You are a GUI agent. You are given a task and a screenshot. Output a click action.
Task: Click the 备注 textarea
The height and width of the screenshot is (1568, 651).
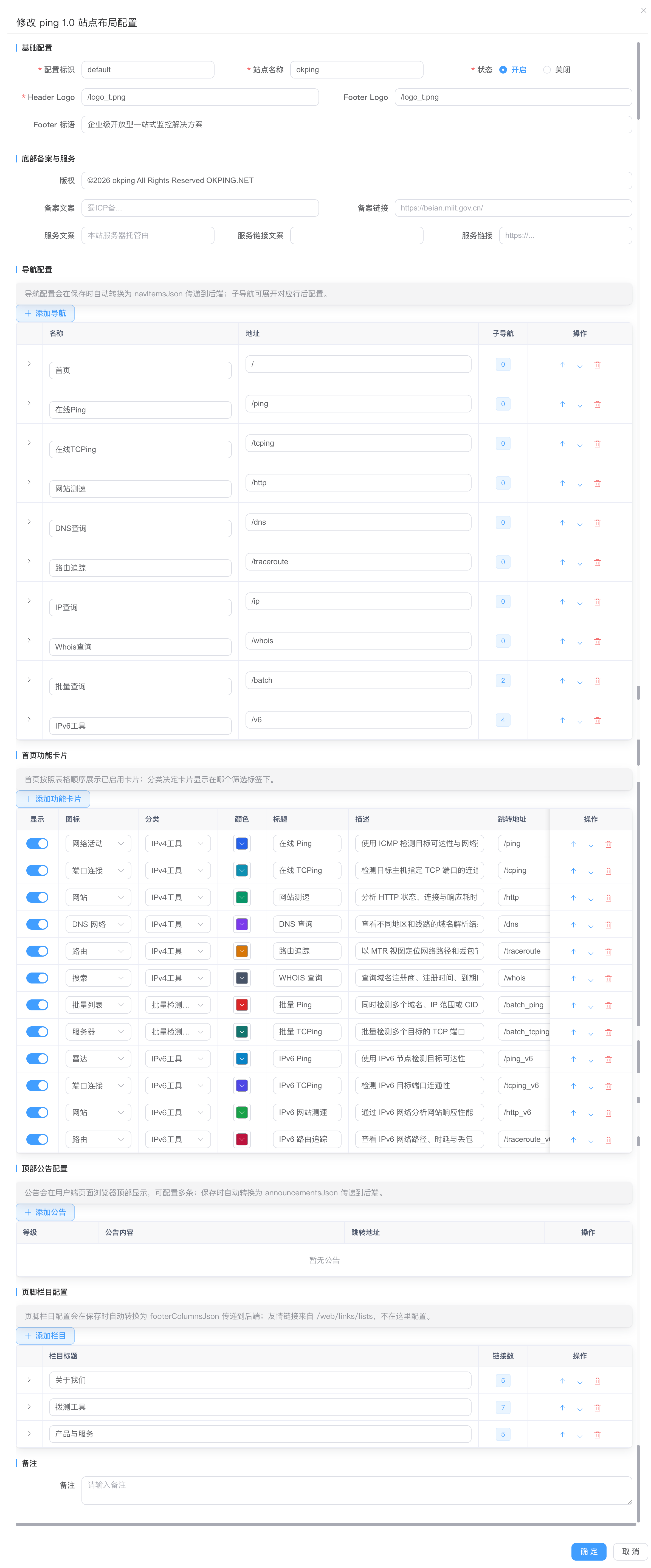click(357, 1490)
